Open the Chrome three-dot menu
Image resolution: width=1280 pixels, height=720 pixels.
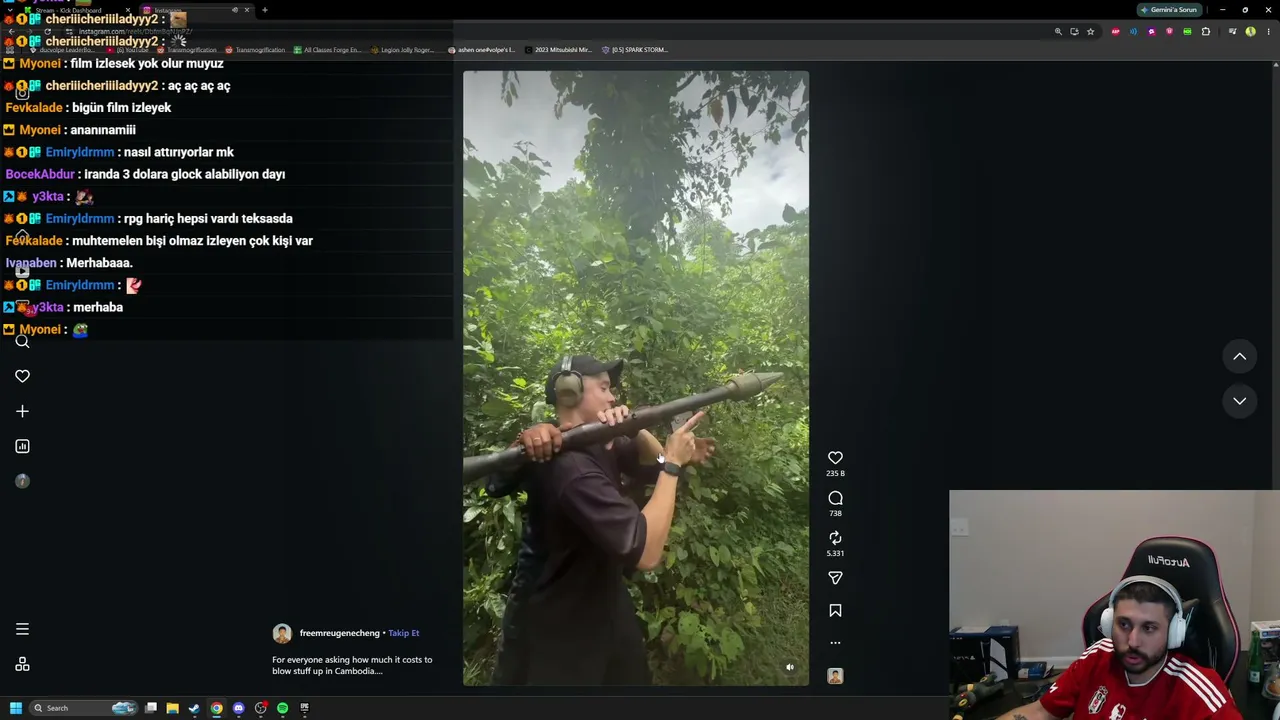pos(1267,32)
